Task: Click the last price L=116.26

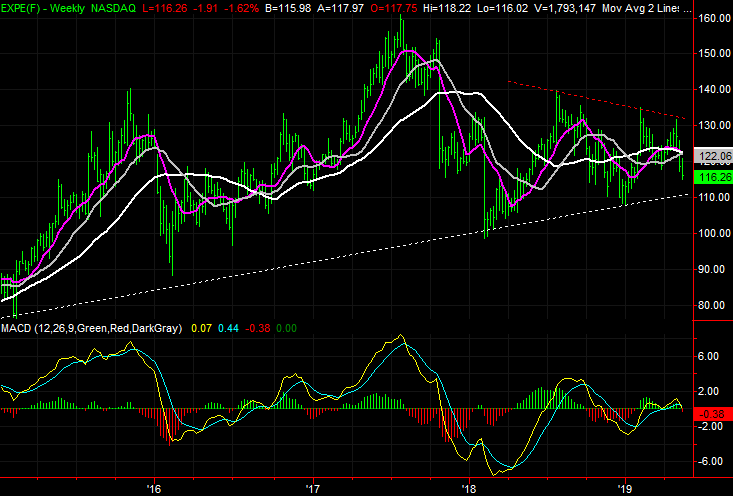Action: (166, 8)
